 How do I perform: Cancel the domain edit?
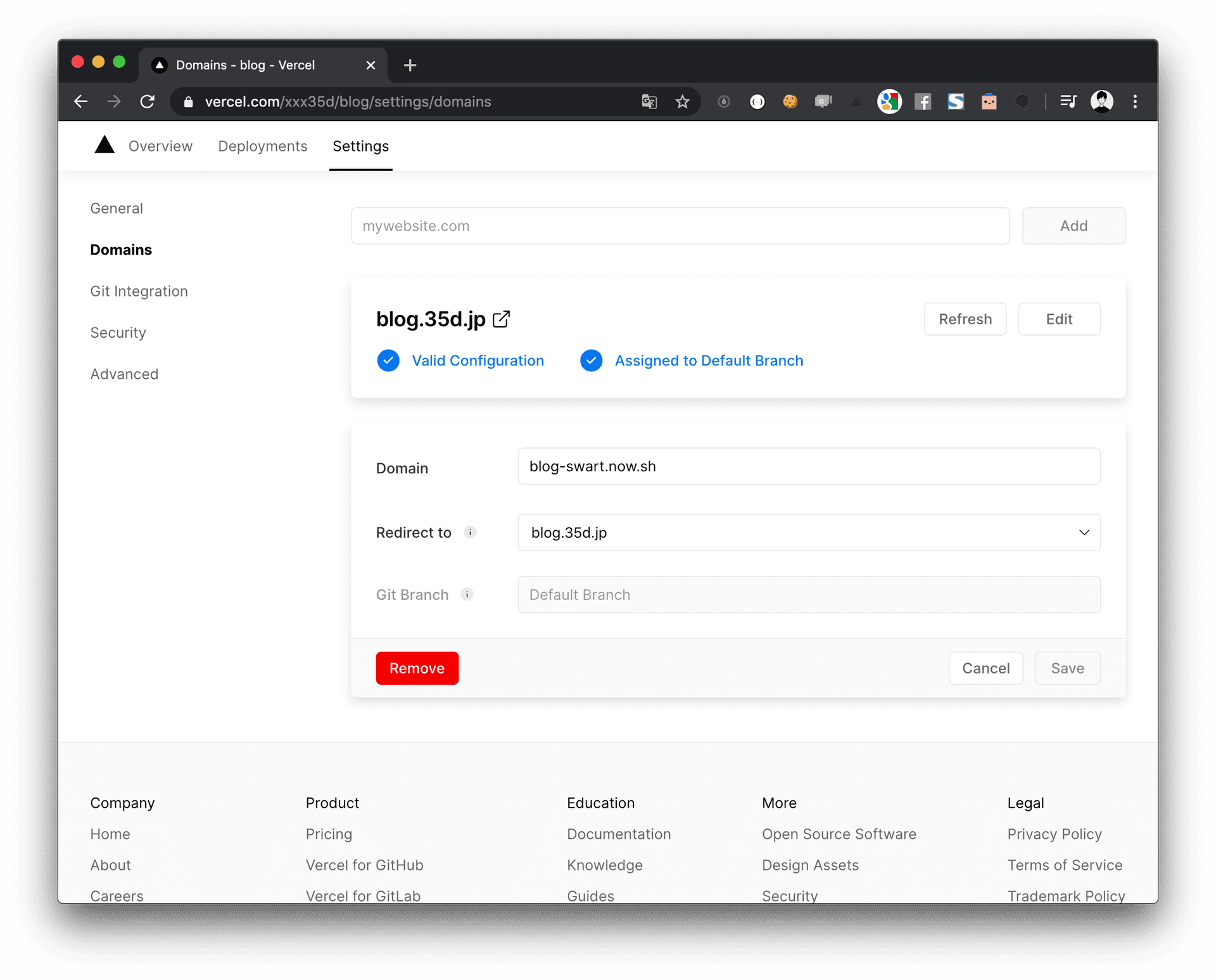coord(985,668)
